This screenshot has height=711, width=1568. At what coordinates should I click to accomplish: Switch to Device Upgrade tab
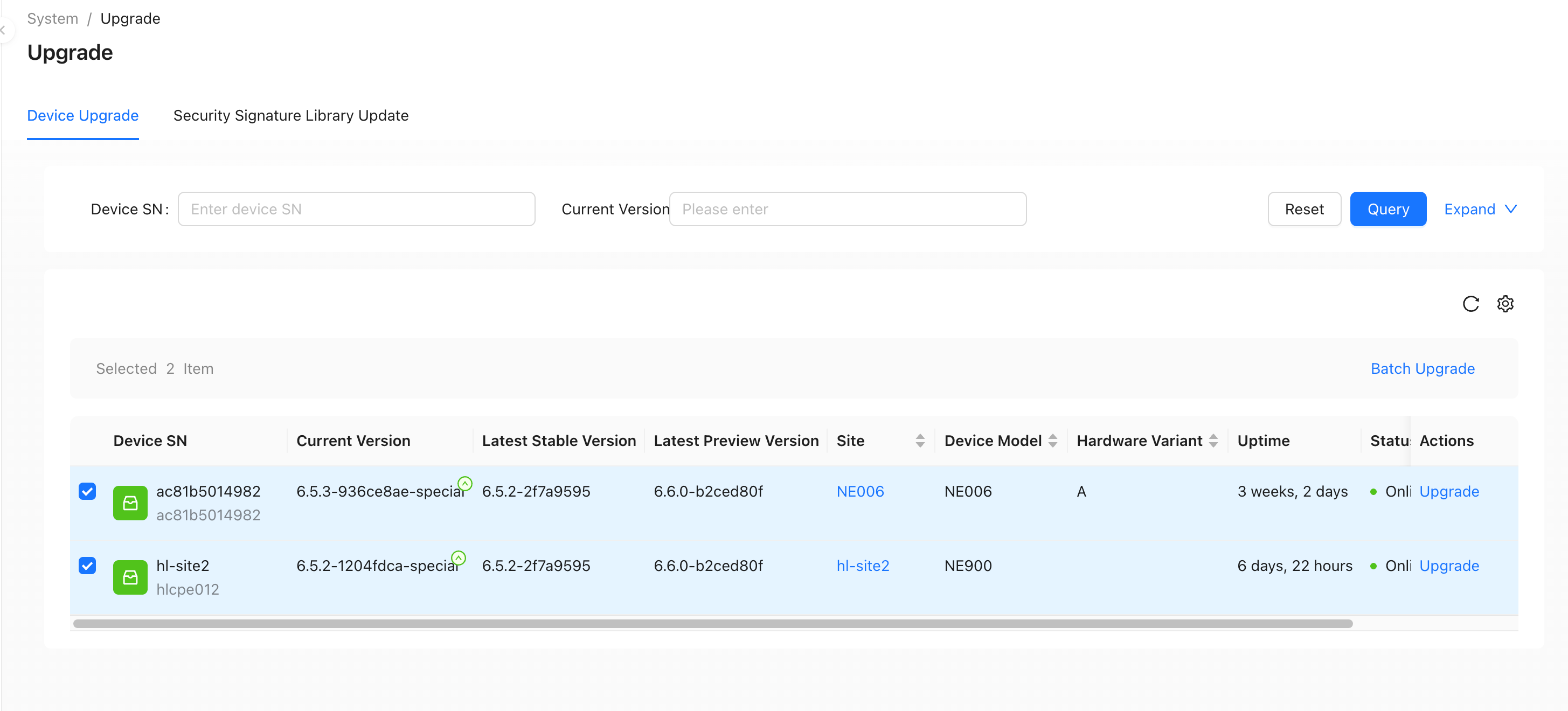83,116
